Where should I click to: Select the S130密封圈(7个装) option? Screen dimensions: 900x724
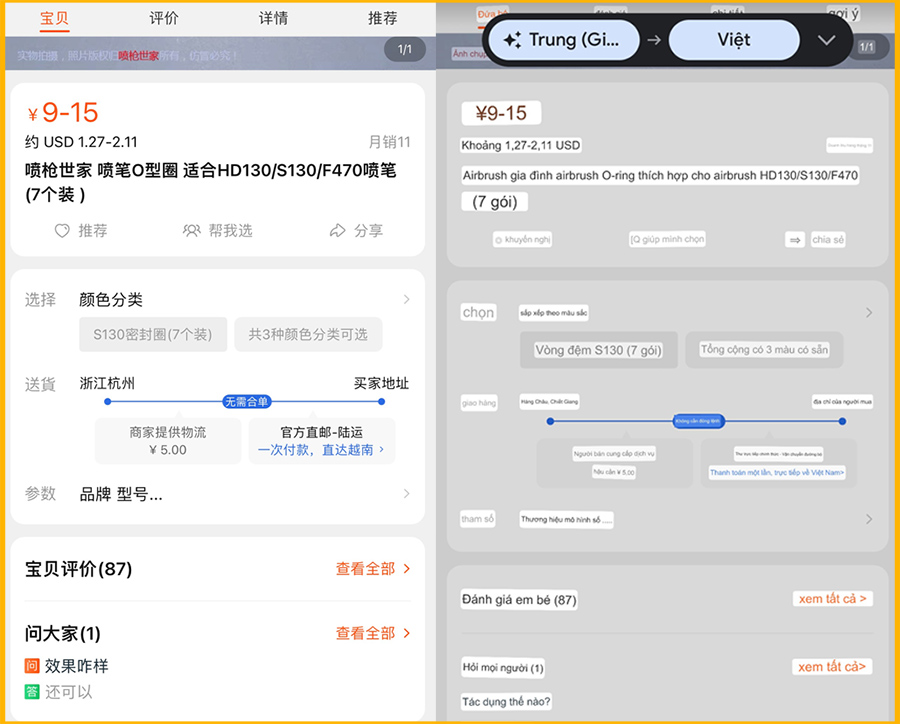click(x=152, y=335)
